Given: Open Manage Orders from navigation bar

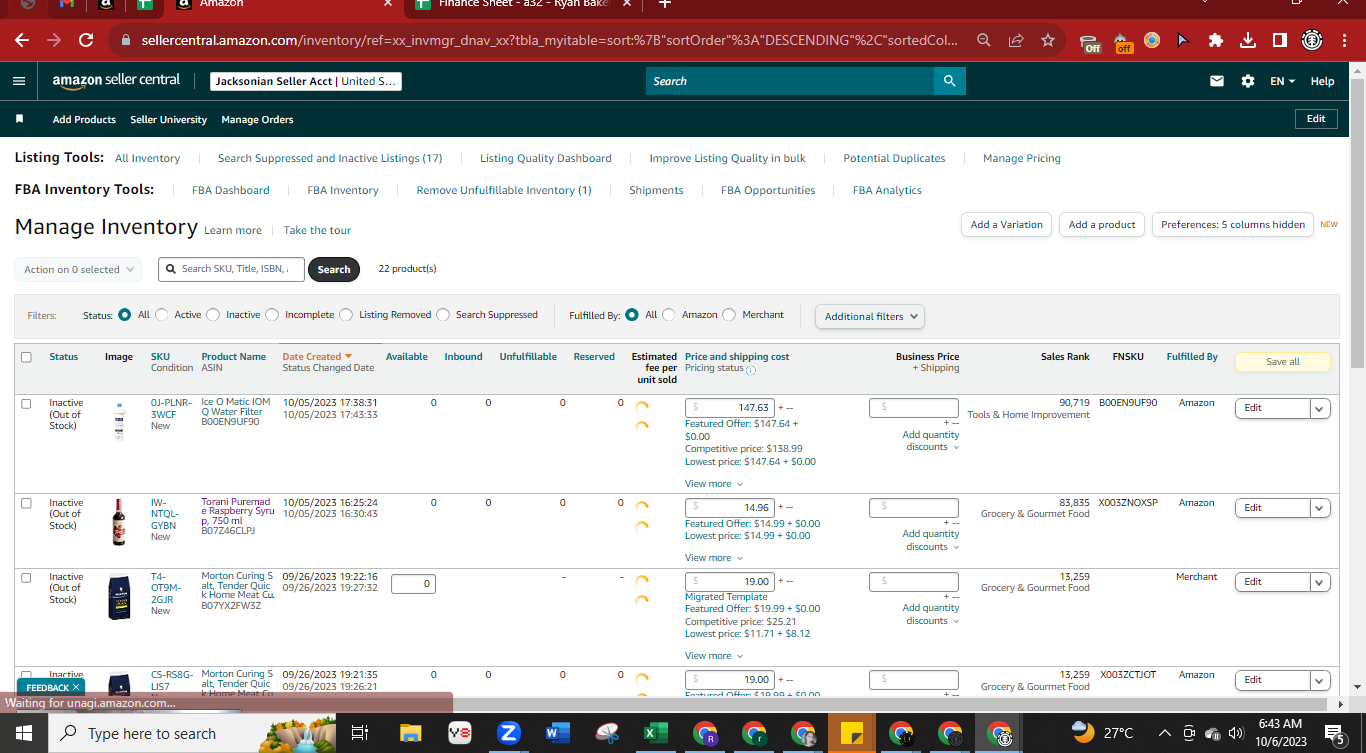Looking at the screenshot, I should [x=257, y=119].
